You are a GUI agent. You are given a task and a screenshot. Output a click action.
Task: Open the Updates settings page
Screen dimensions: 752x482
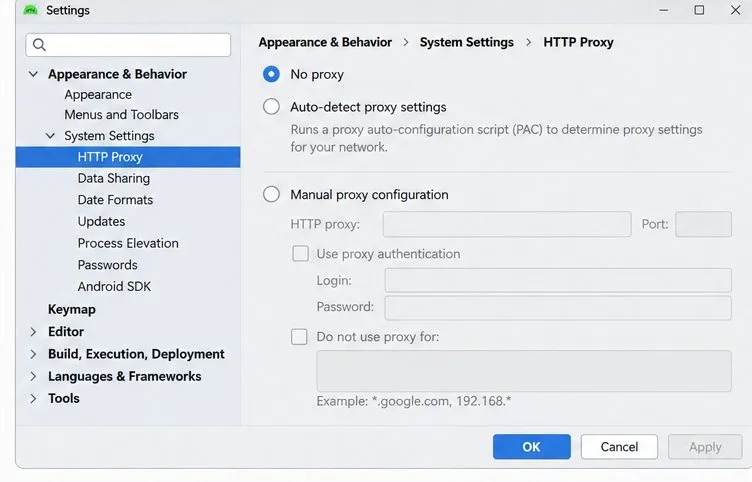click(x=101, y=222)
